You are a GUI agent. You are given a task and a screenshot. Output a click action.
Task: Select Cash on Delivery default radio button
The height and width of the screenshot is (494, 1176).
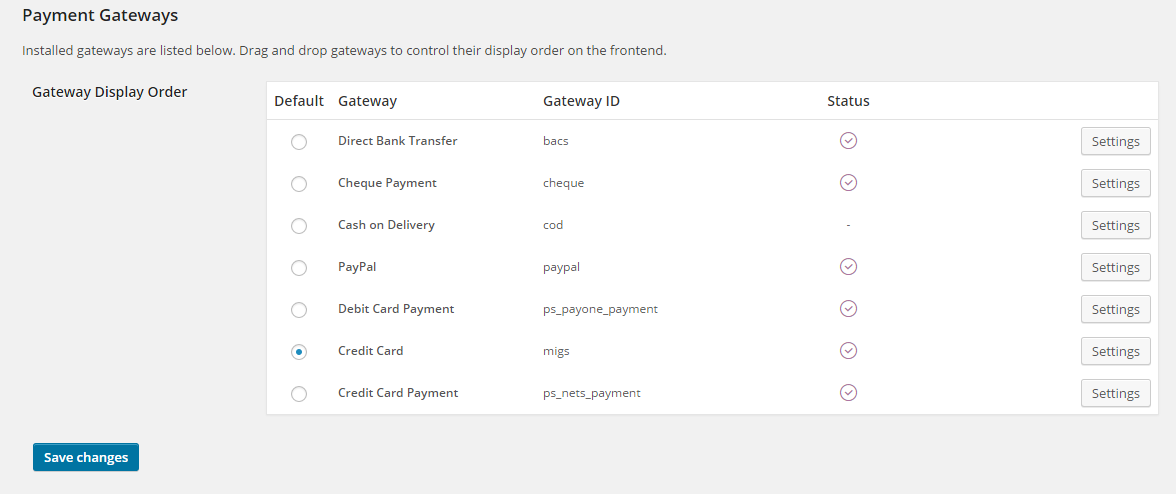(299, 226)
